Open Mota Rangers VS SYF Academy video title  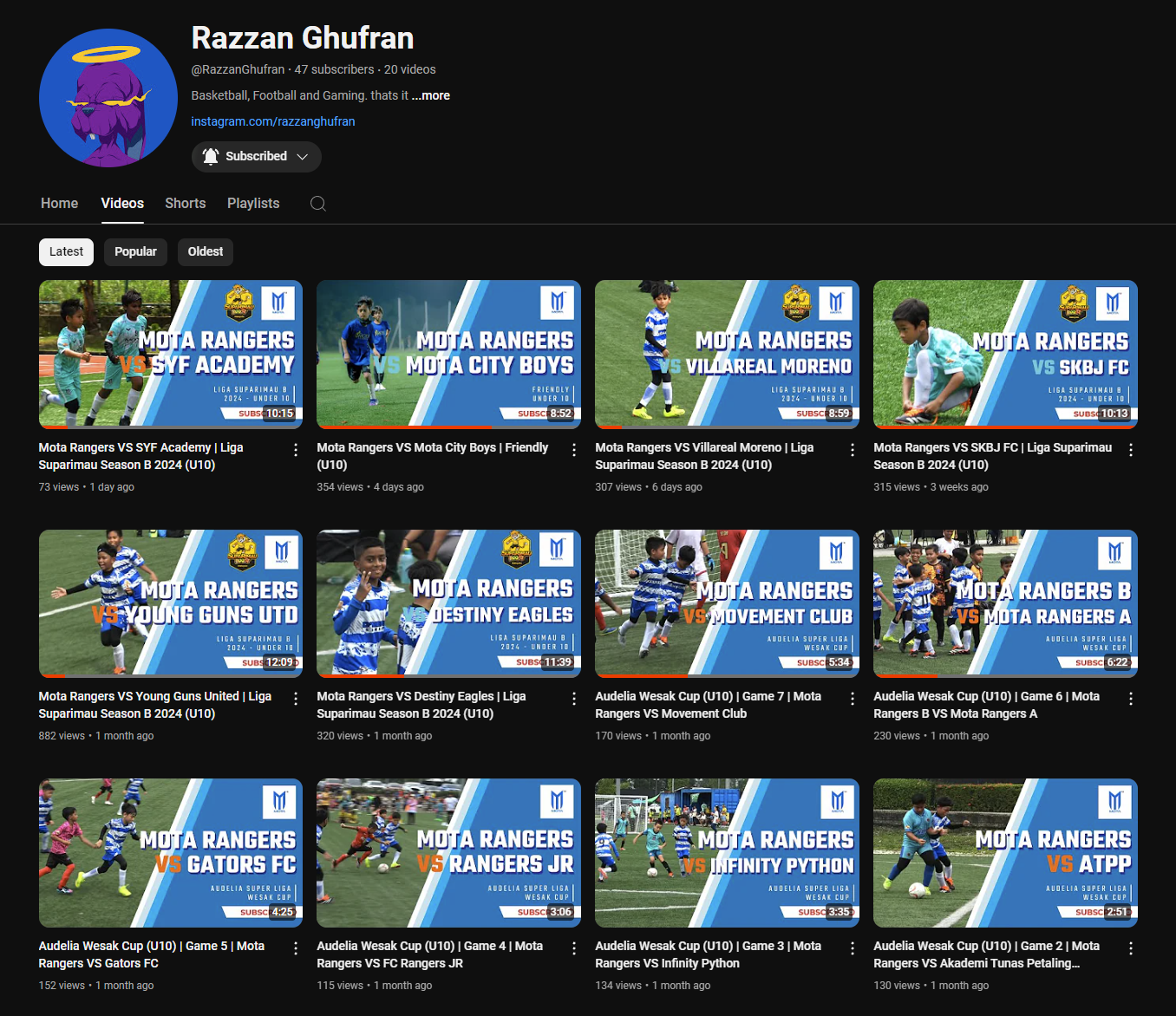click(141, 456)
